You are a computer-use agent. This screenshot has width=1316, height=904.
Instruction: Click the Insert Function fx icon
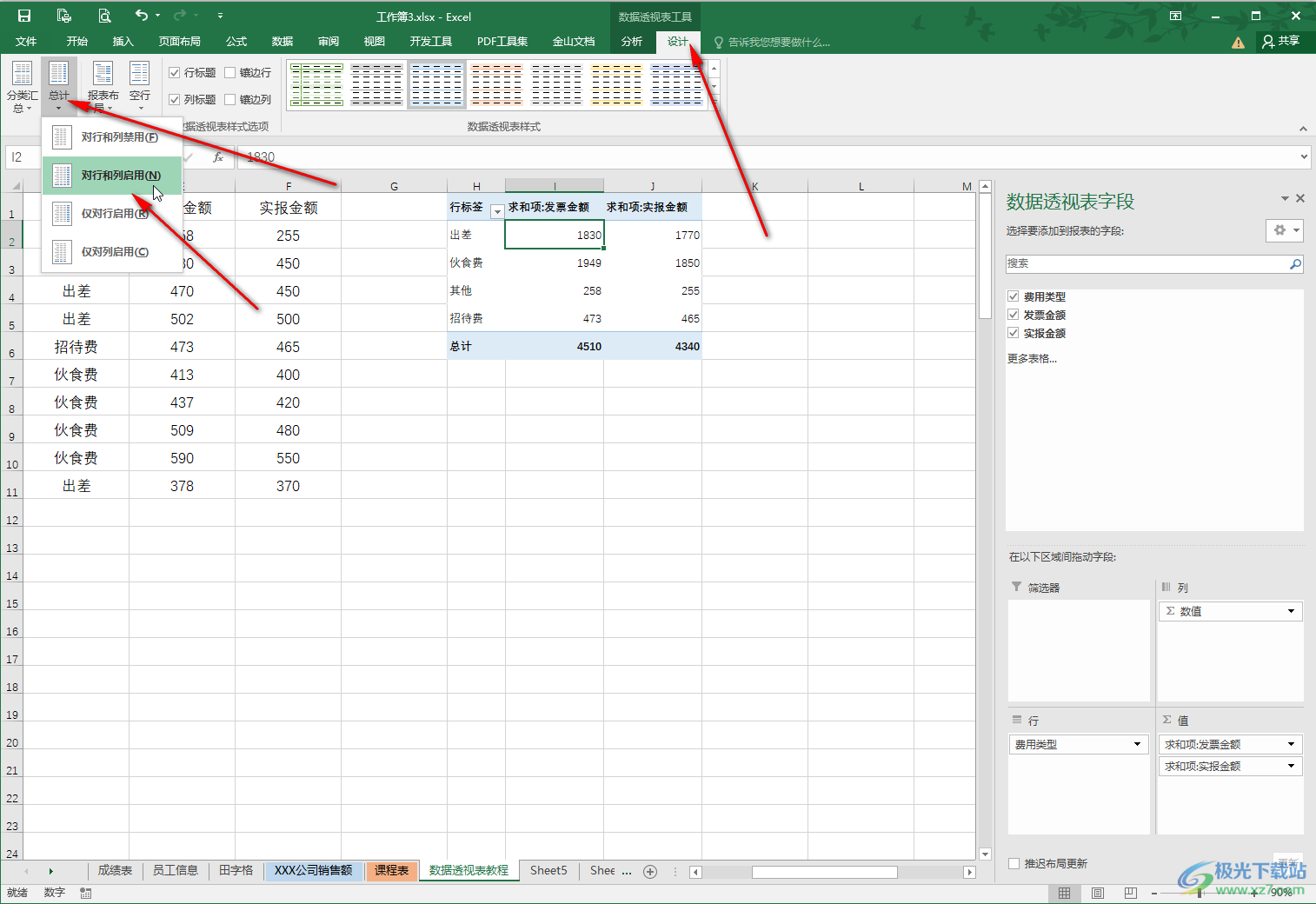(x=218, y=157)
